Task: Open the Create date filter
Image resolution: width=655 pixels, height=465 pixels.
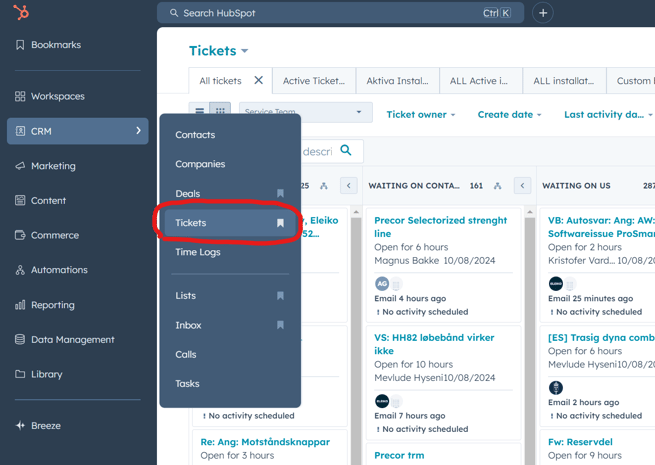Action: tap(509, 114)
